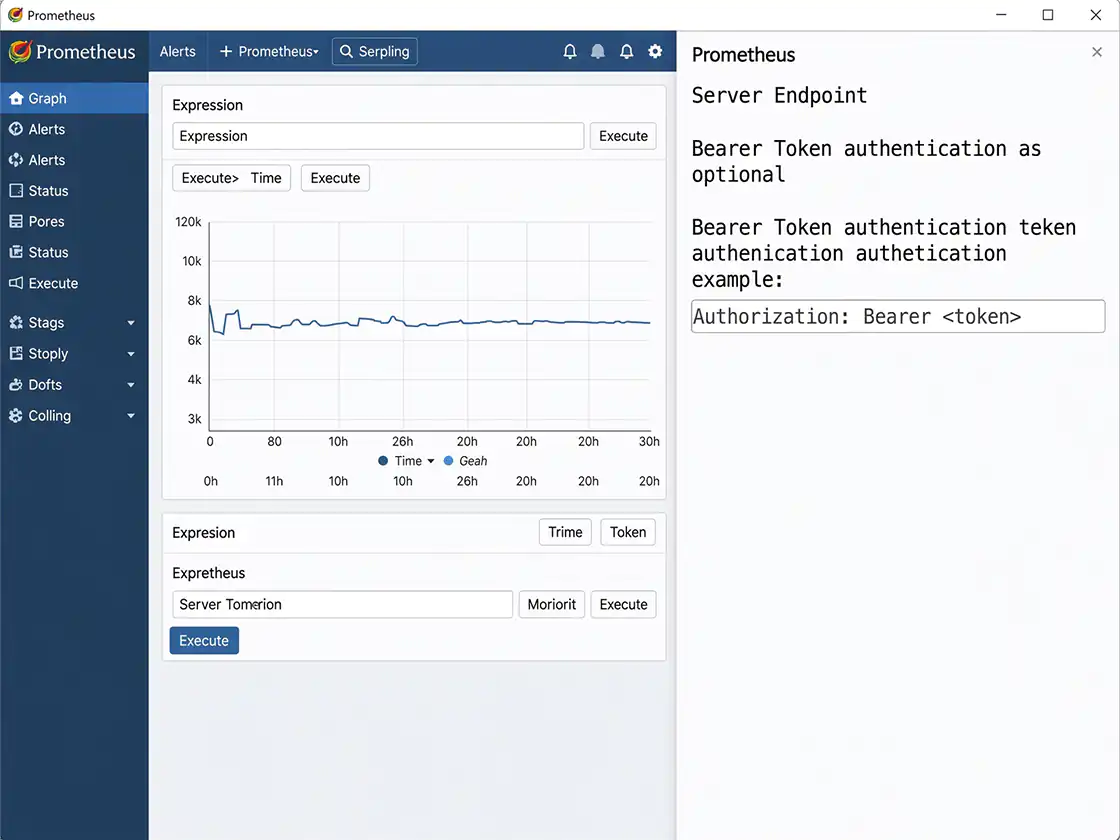
Task: Click the title bar Prometheus app icon
Action: pos(15,15)
